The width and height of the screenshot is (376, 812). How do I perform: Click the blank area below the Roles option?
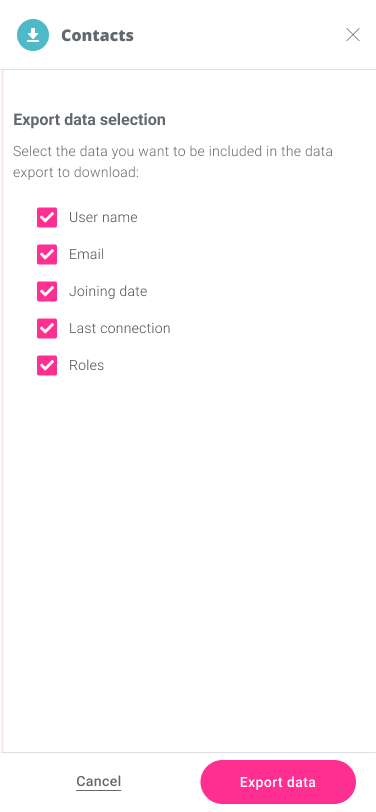(189, 559)
